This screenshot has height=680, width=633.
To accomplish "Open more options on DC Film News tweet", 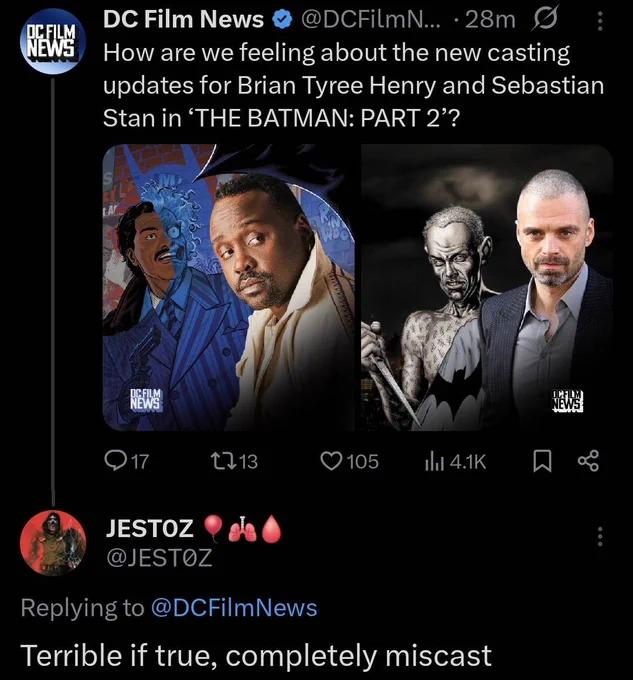I will [600, 21].
